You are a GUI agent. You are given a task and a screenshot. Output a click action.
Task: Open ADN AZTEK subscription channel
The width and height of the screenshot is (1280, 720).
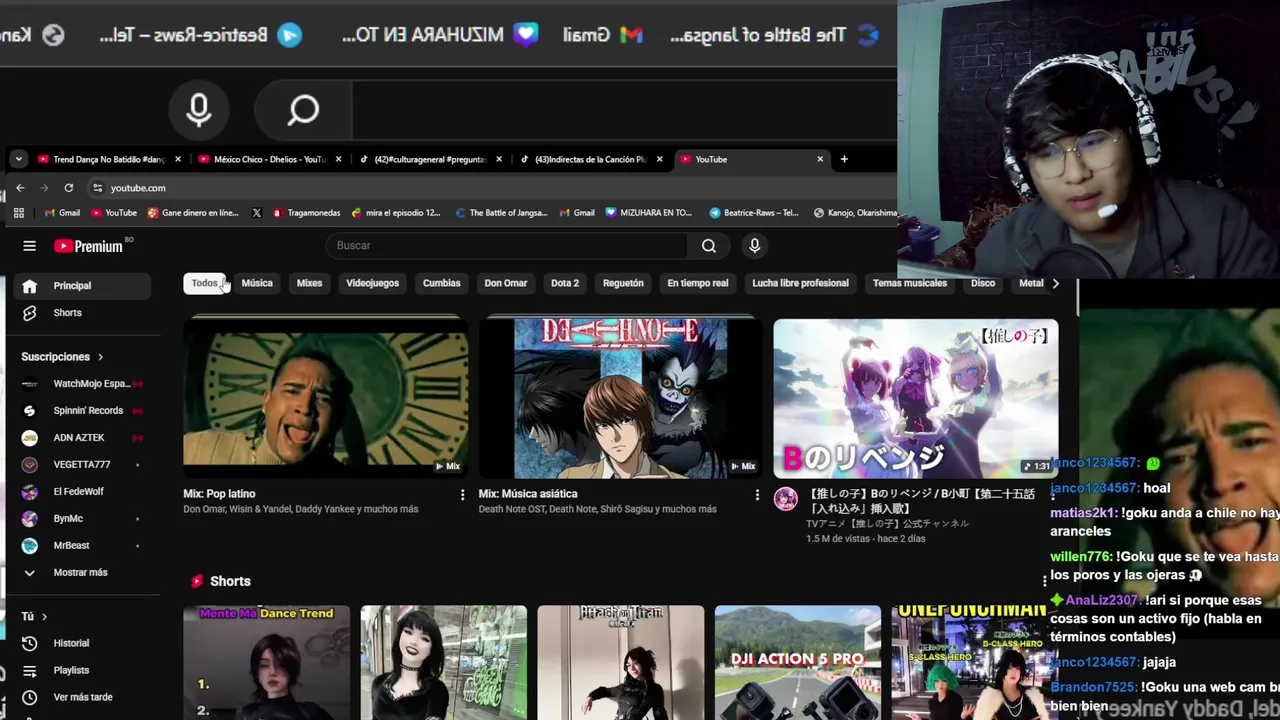[x=82, y=438]
